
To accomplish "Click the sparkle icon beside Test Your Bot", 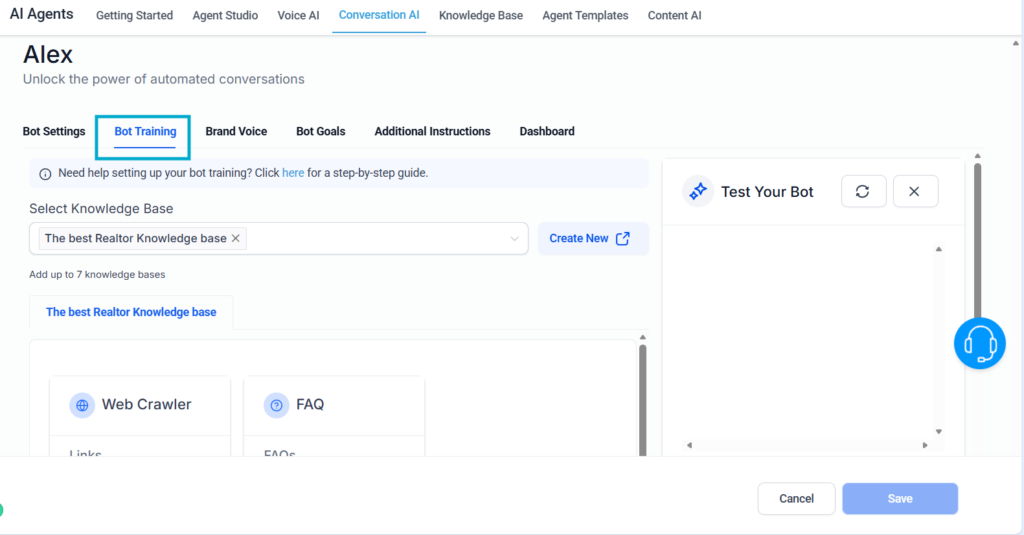I will 698,191.
